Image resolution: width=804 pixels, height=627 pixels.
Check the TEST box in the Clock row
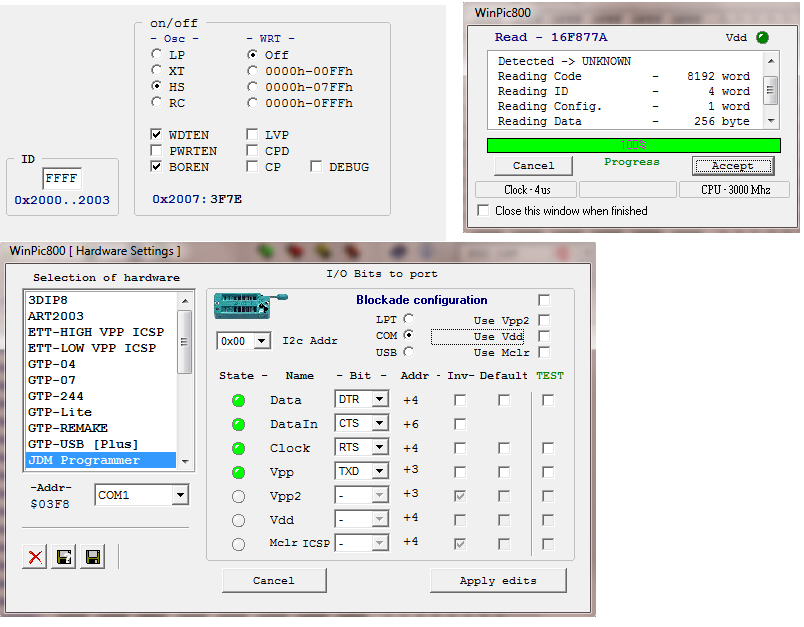coord(548,449)
